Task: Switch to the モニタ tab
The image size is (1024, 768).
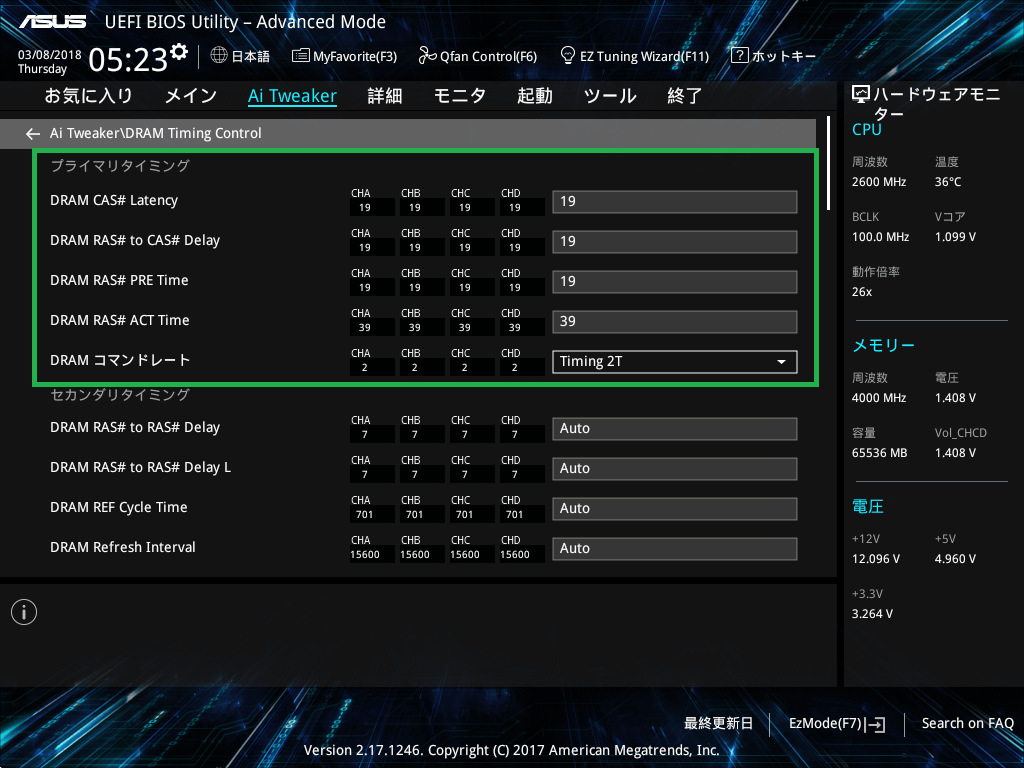Action: [x=460, y=96]
